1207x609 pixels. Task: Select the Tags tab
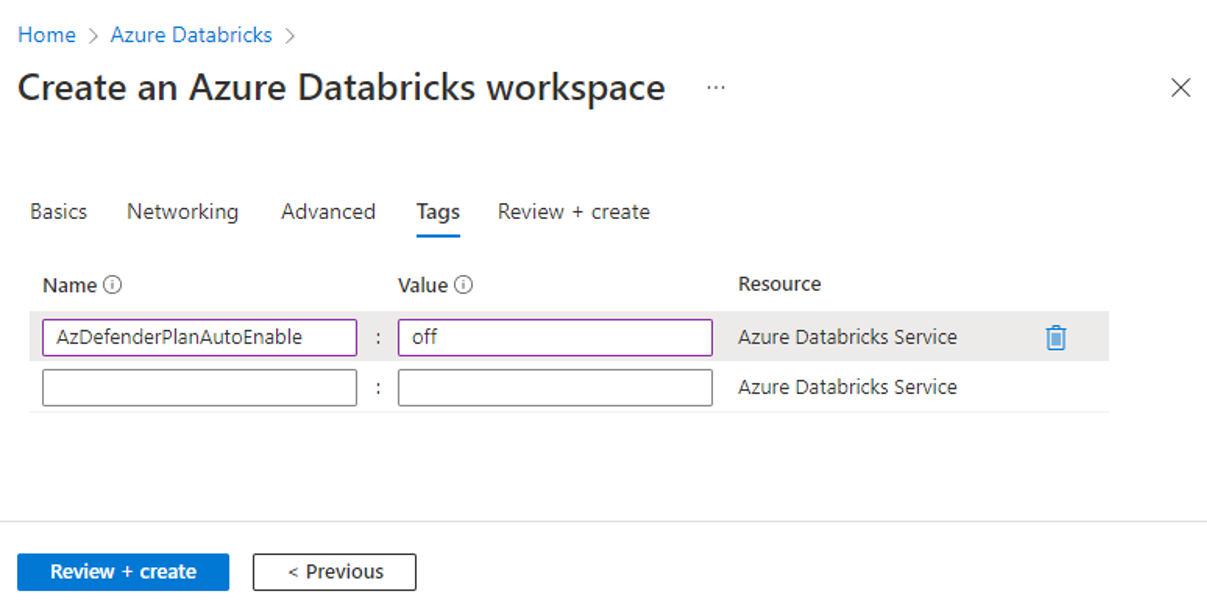[x=438, y=212]
